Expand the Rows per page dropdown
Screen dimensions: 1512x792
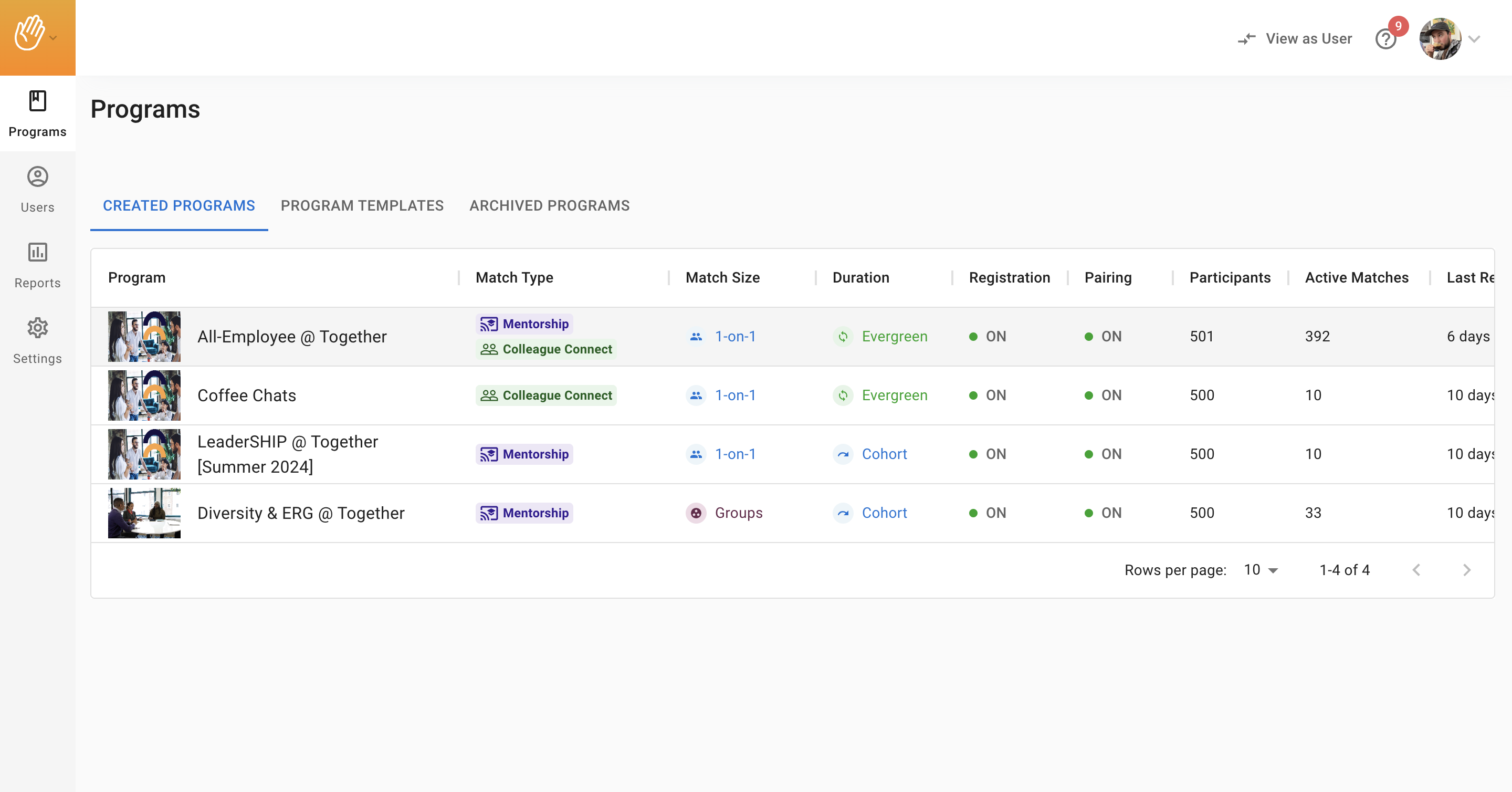click(x=1262, y=569)
